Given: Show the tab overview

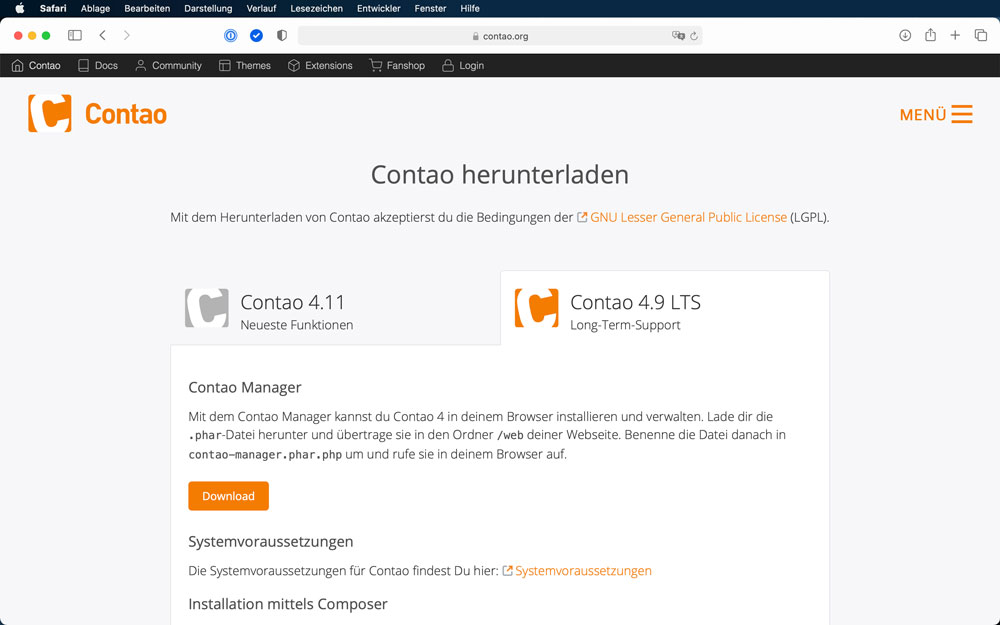Looking at the screenshot, I should coord(981,35).
